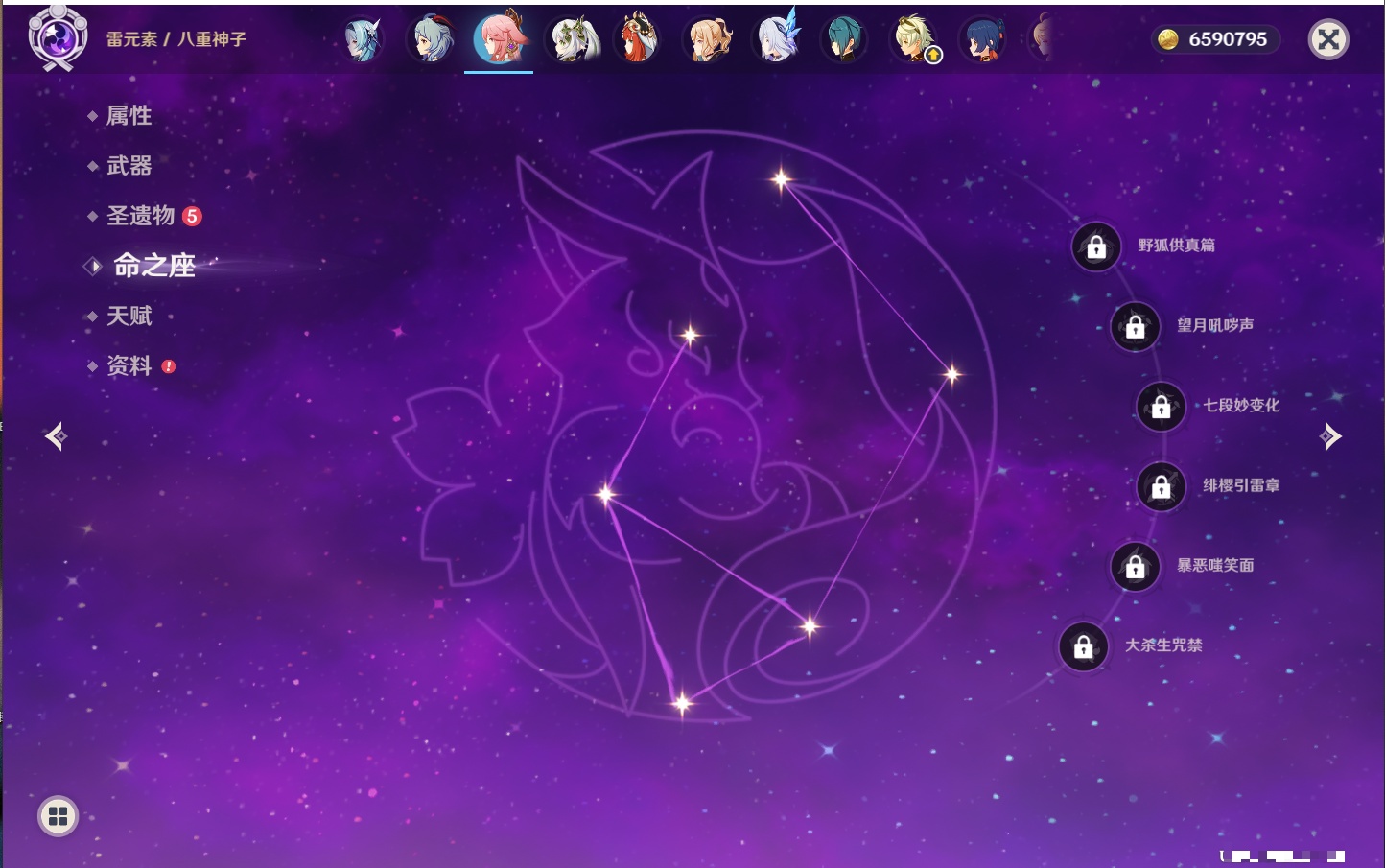Click the topmost star of the constellation

coord(782,178)
